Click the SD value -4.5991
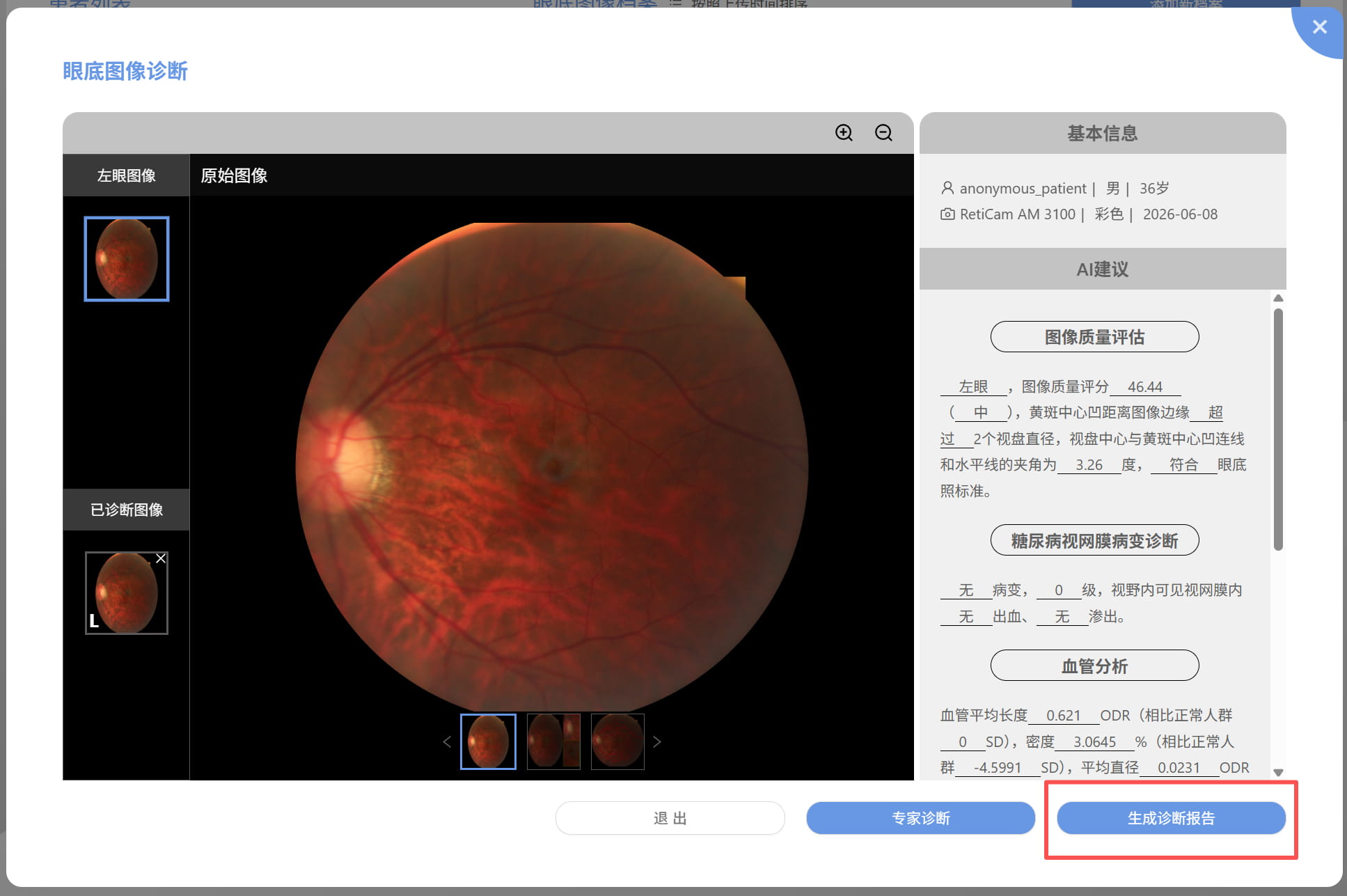 (x=998, y=768)
